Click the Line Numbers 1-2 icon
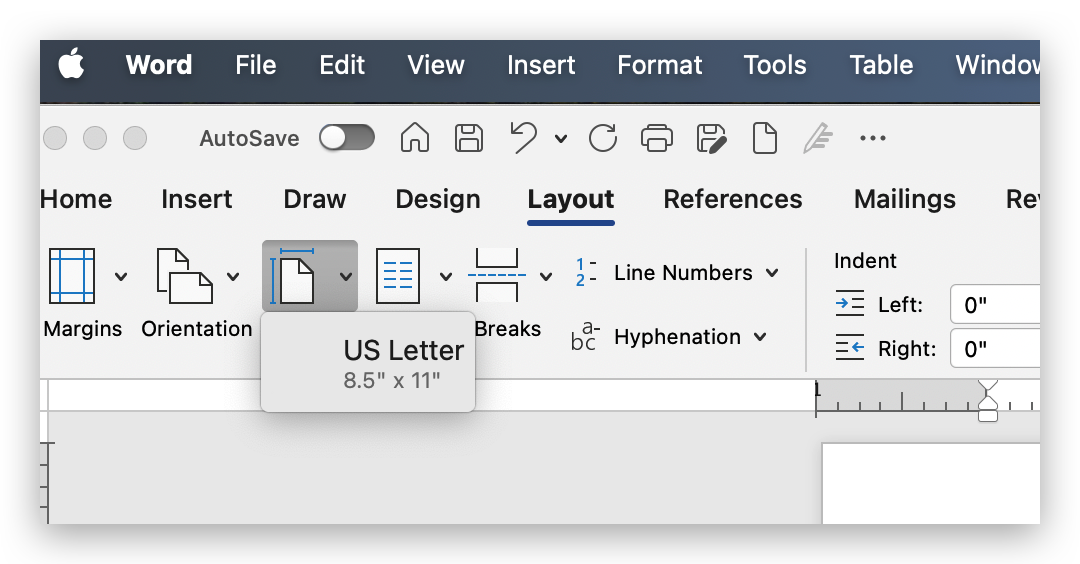Viewport: 1080px width, 564px height. [585, 273]
